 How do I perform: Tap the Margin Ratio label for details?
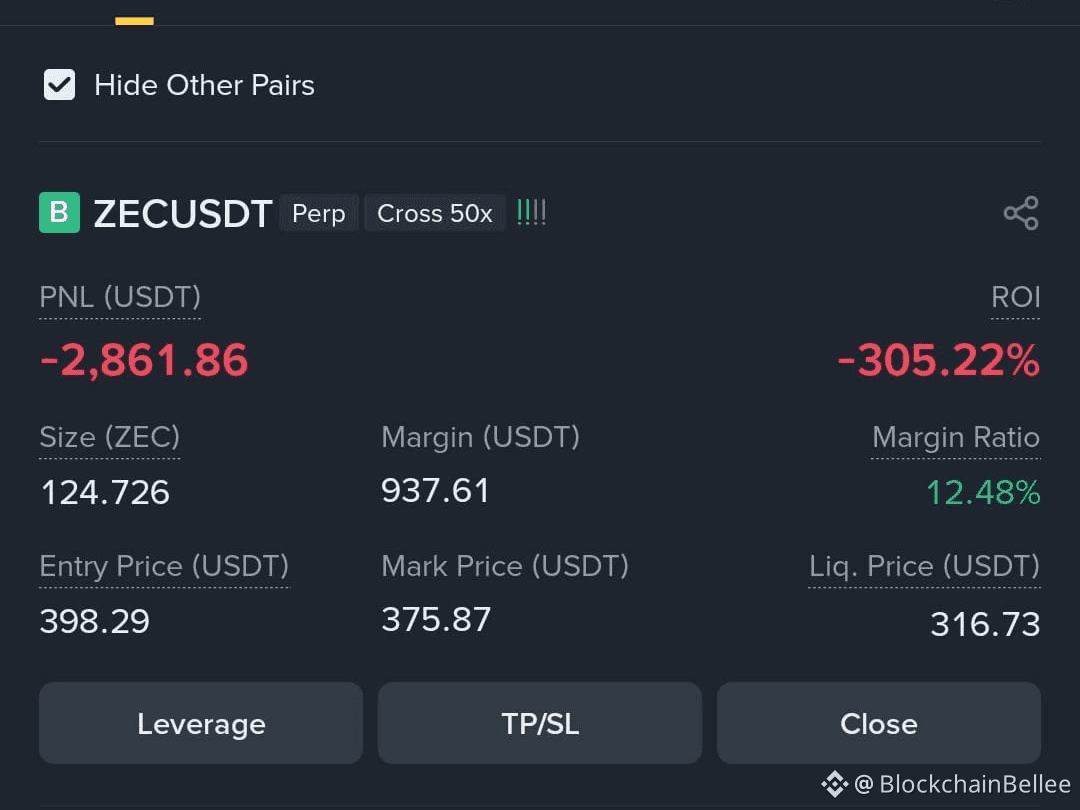[956, 437]
